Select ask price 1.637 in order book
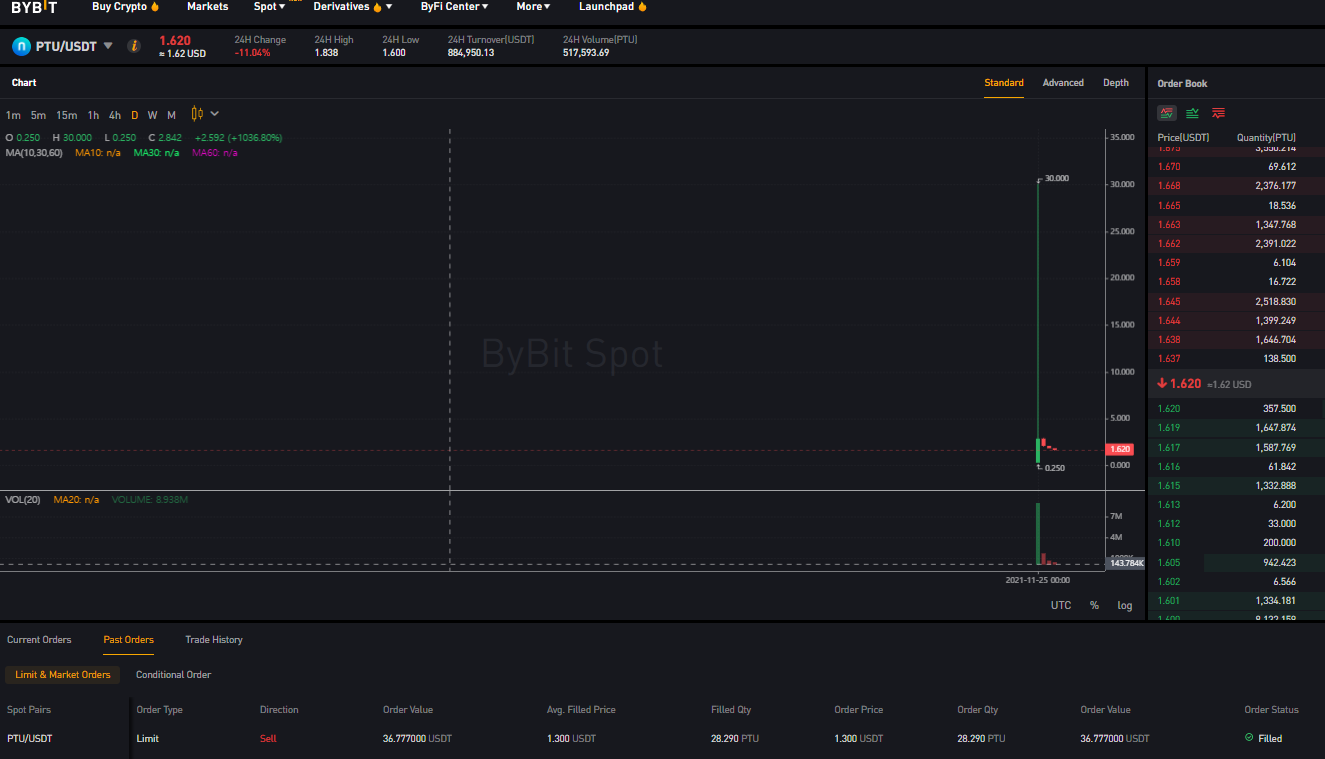This screenshot has height=759, width=1325. (x=1169, y=358)
